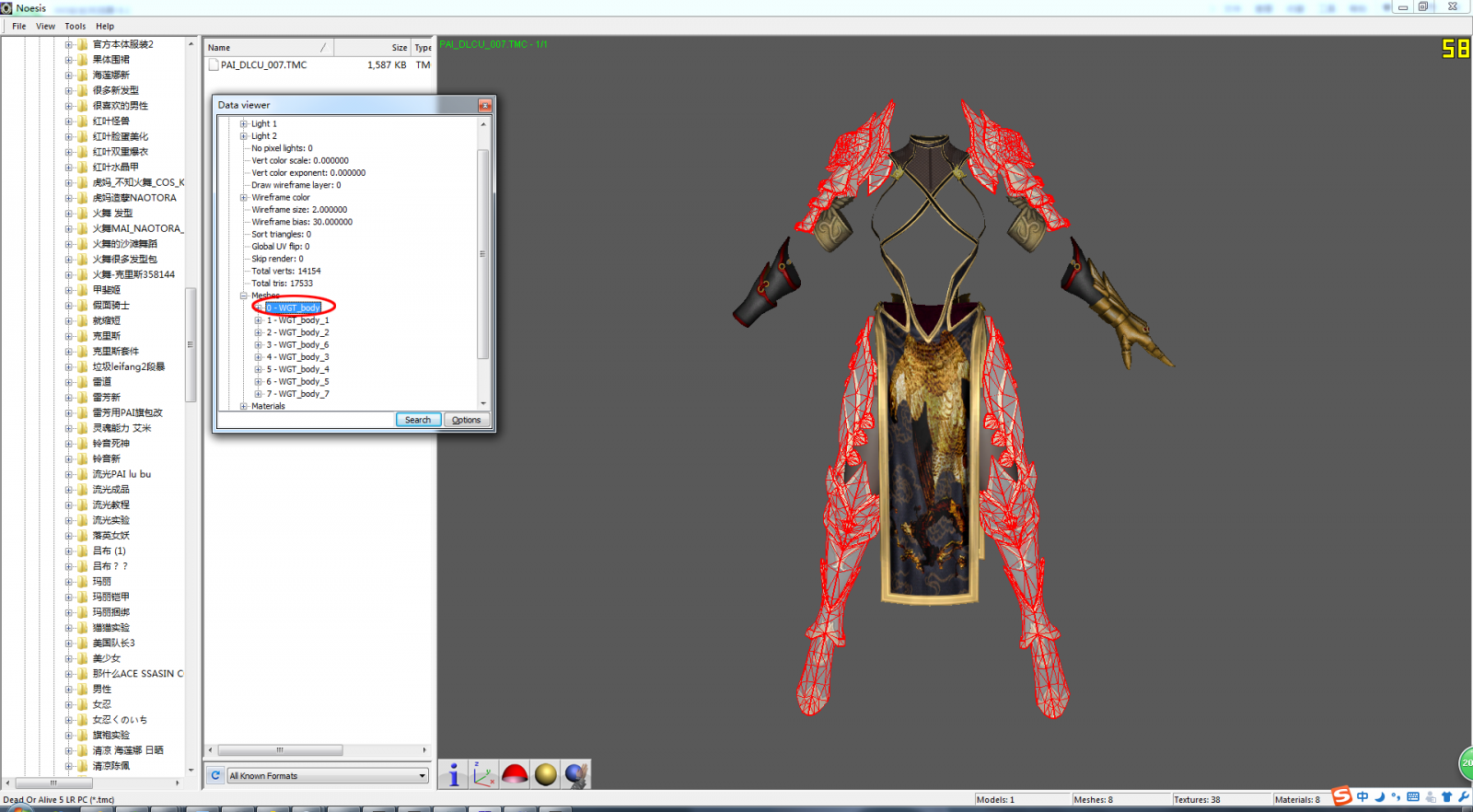1473x812 pixels.
Task: Click the folder icon for 克里斯套件
Action: coord(83,352)
